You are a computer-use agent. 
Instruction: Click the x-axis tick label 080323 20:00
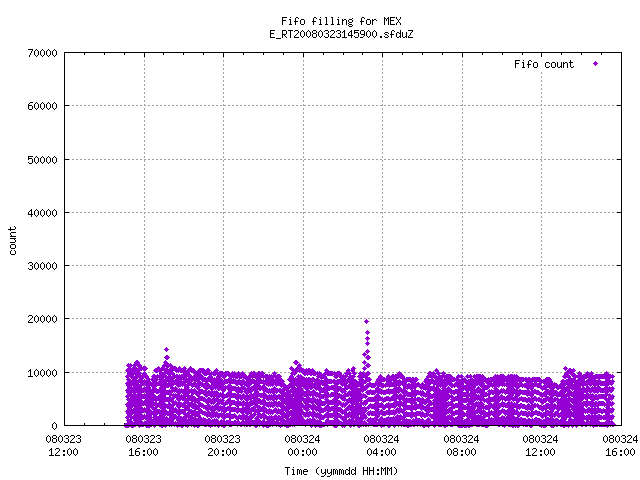(222, 446)
